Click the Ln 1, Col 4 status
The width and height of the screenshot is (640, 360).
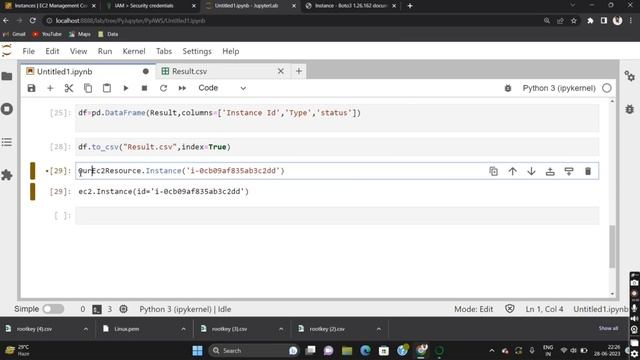point(544,309)
